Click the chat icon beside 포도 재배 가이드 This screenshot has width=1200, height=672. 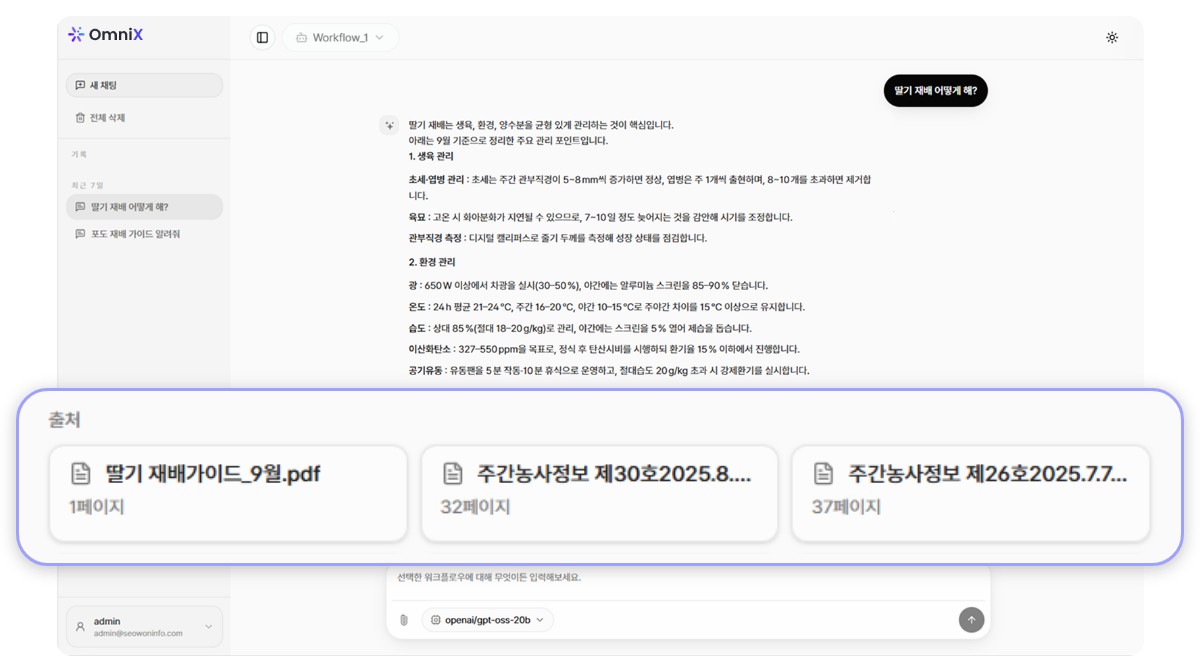tap(80, 234)
